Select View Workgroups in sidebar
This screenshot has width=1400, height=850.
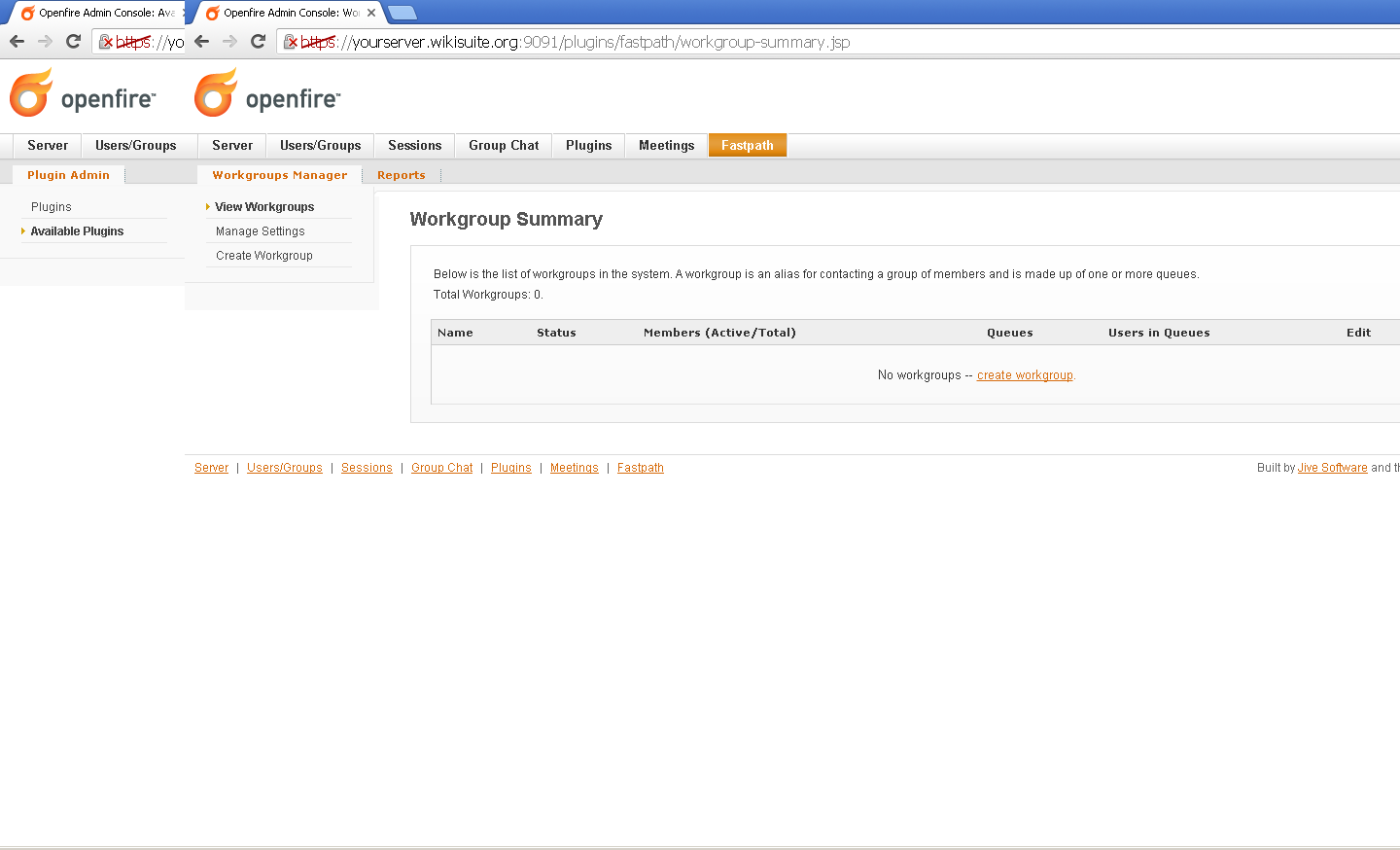pos(264,207)
